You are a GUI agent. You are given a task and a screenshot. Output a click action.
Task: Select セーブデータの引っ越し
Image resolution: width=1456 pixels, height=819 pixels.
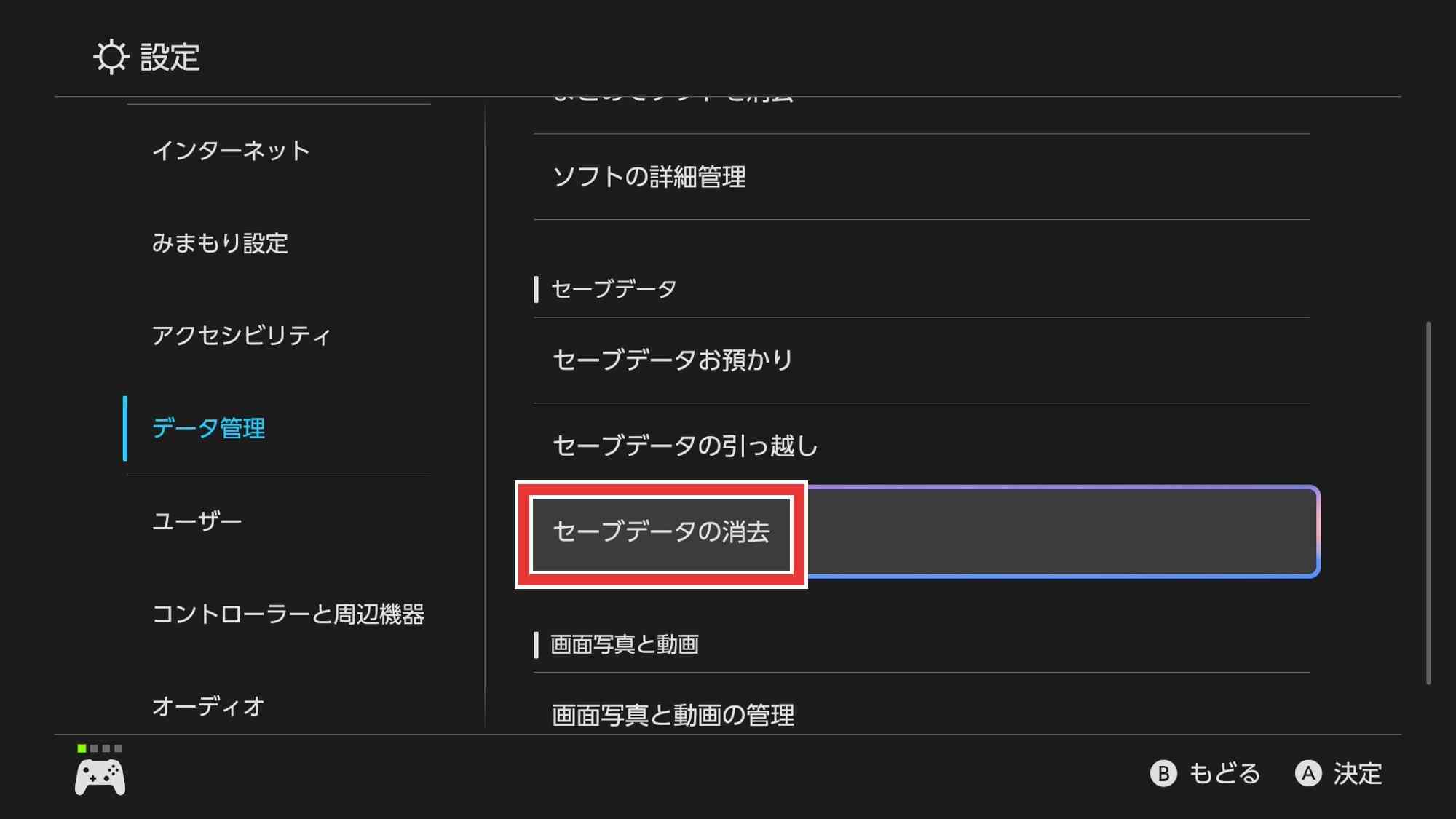click(x=685, y=446)
